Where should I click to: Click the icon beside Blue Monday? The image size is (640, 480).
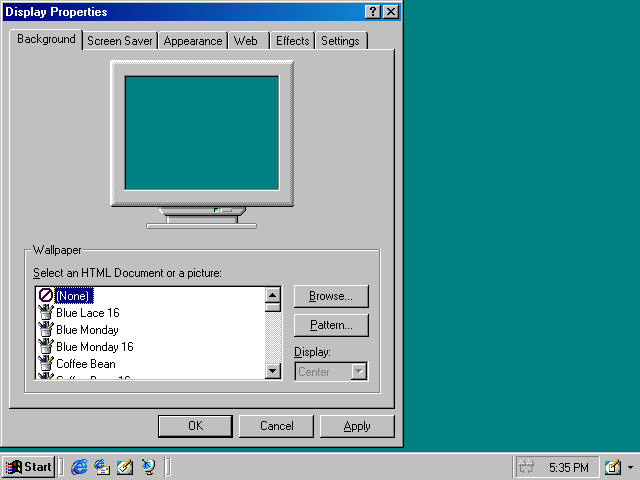click(45, 329)
